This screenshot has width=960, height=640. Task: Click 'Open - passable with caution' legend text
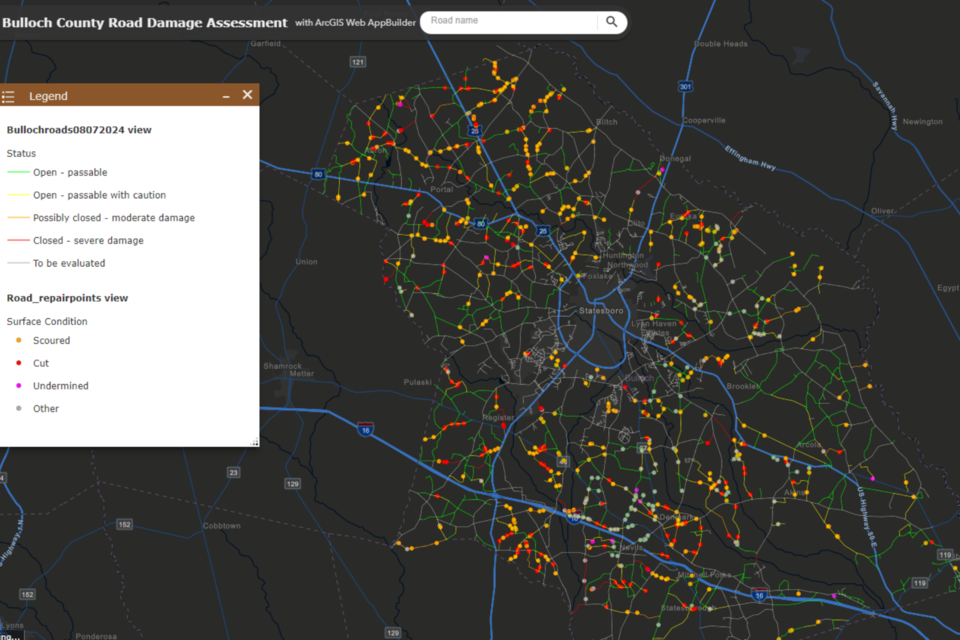(99, 195)
